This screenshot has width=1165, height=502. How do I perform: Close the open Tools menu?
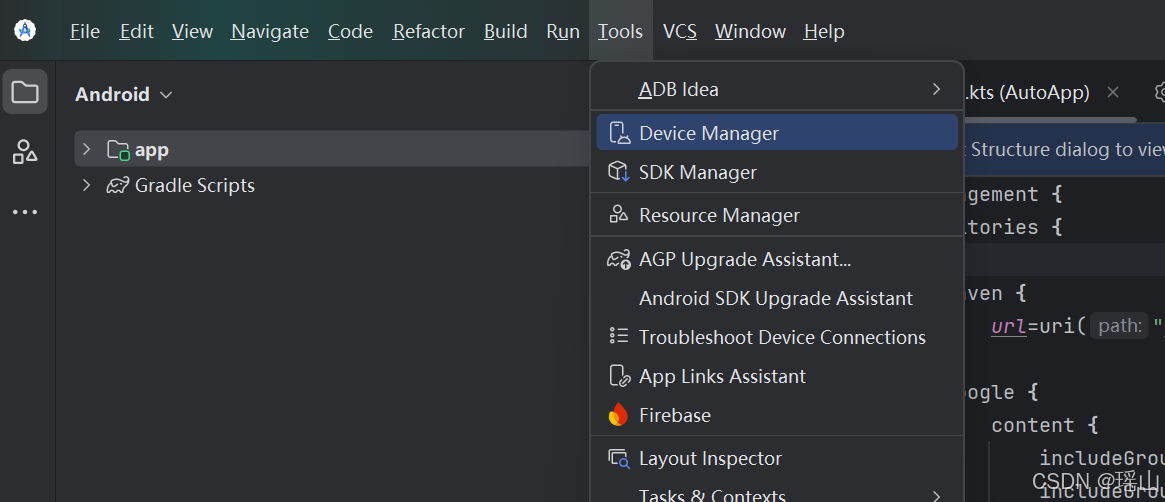pyautogui.click(x=620, y=31)
